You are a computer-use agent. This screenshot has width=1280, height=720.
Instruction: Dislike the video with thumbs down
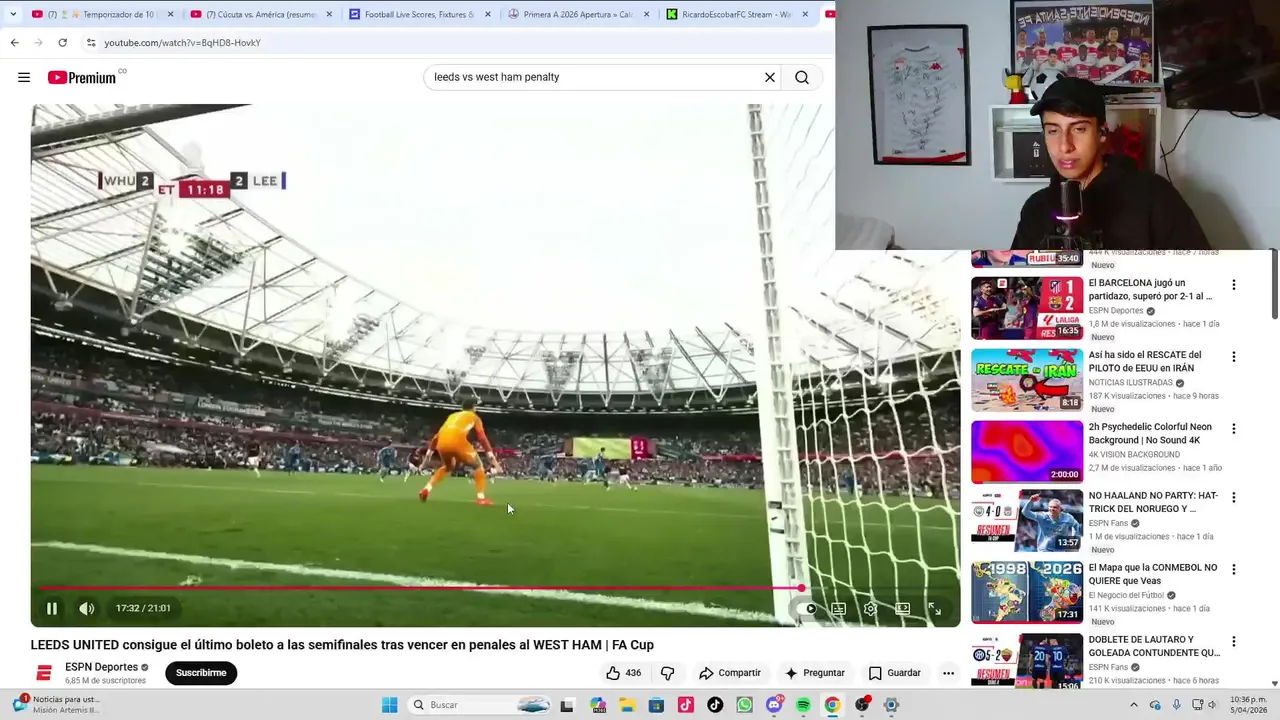pyautogui.click(x=668, y=673)
